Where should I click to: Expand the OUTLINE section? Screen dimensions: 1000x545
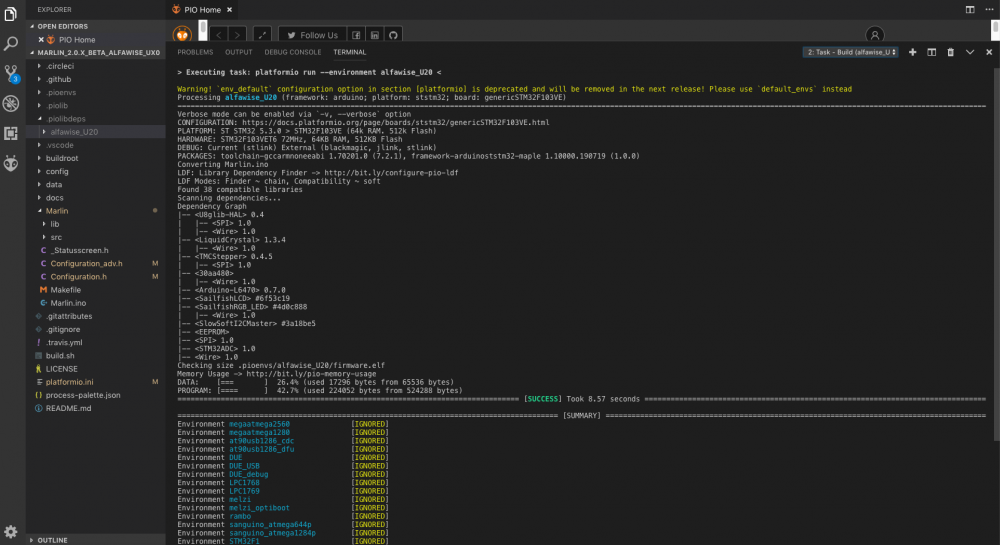(52, 539)
